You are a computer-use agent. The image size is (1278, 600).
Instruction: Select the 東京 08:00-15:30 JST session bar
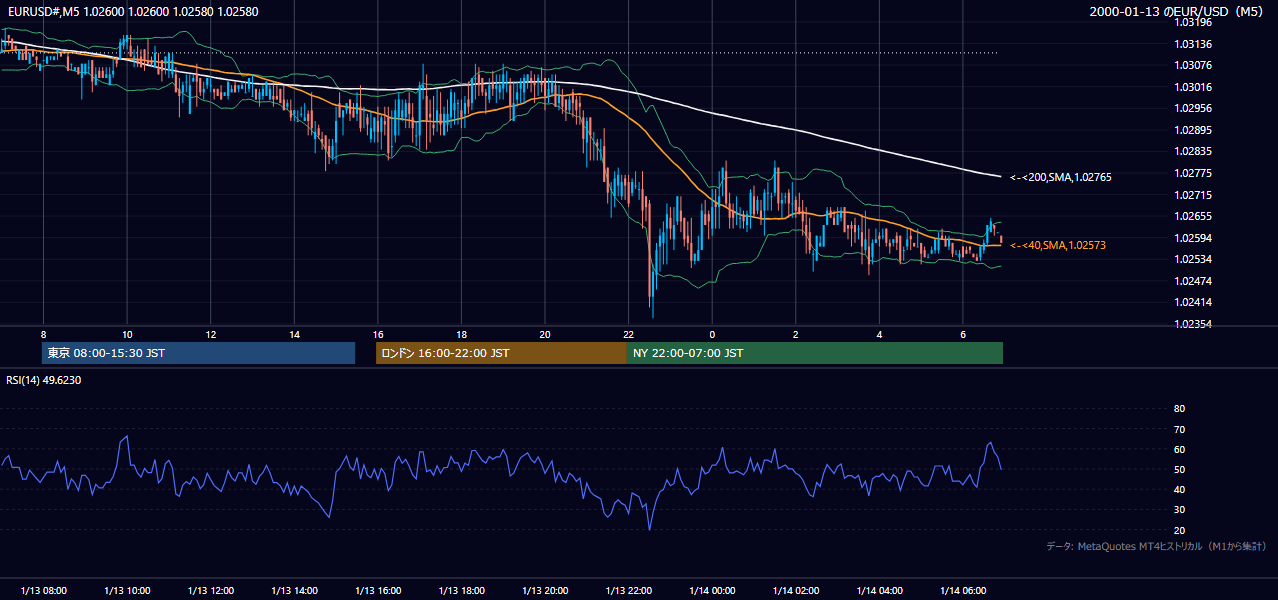[x=199, y=353]
